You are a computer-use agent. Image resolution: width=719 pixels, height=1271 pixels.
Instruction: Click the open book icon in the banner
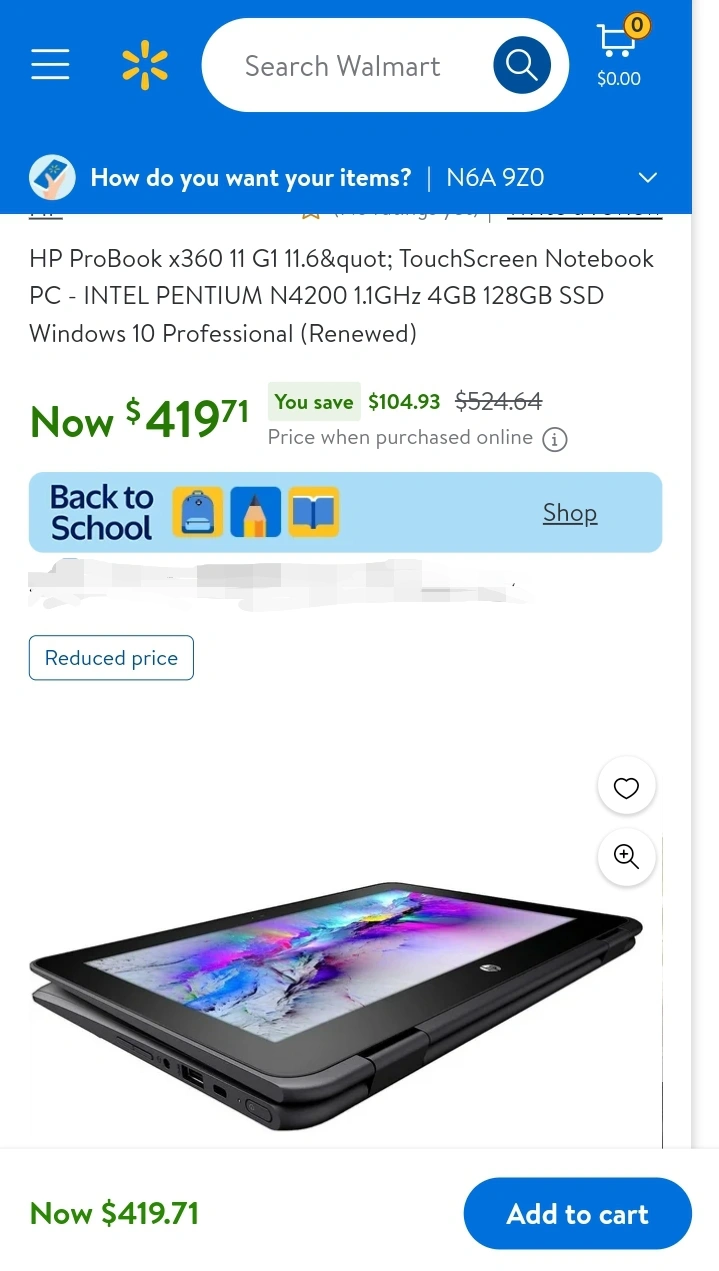pos(314,512)
